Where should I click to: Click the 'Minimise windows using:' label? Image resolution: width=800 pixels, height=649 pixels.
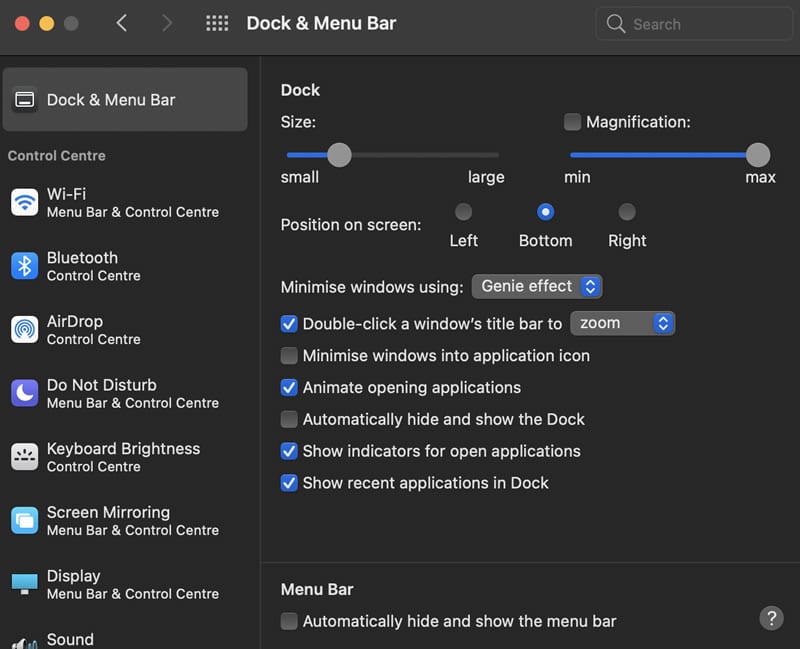(372, 287)
